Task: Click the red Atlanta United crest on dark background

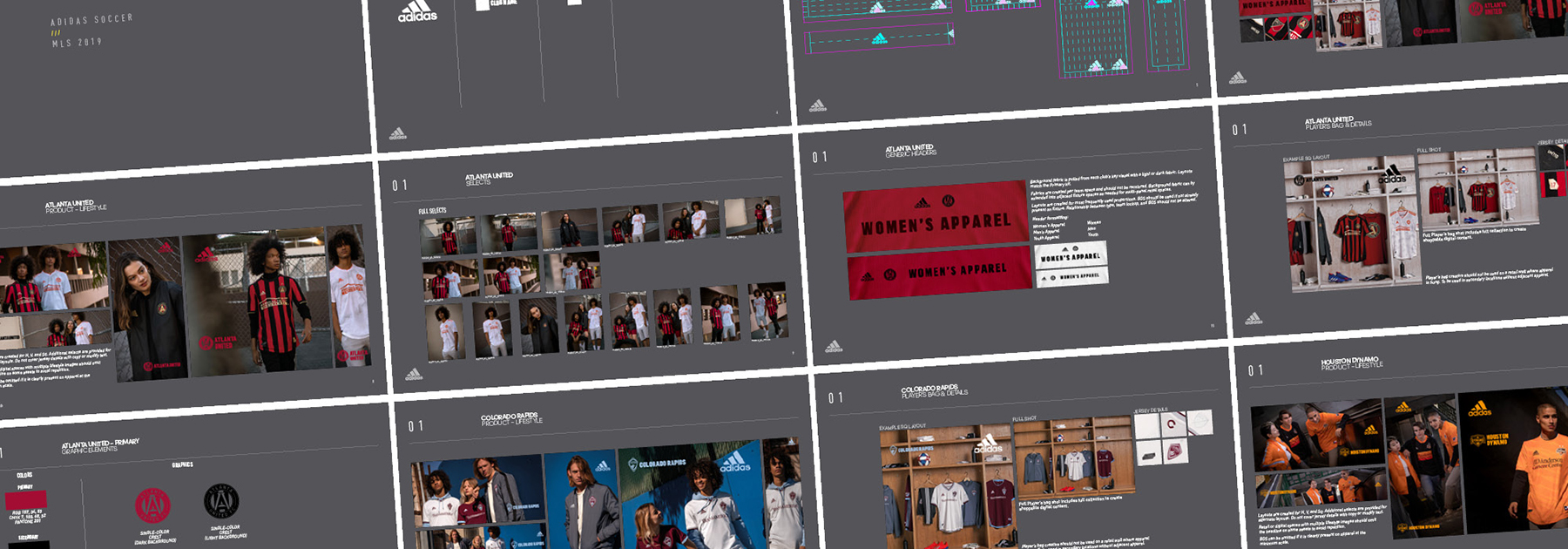Action: pyautogui.click(x=152, y=505)
